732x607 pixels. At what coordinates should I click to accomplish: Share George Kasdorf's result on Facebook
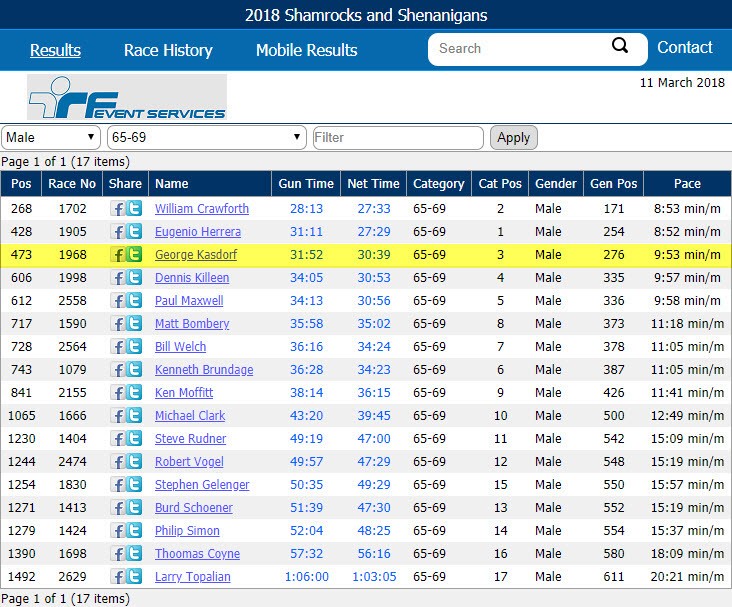pos(118,255)
